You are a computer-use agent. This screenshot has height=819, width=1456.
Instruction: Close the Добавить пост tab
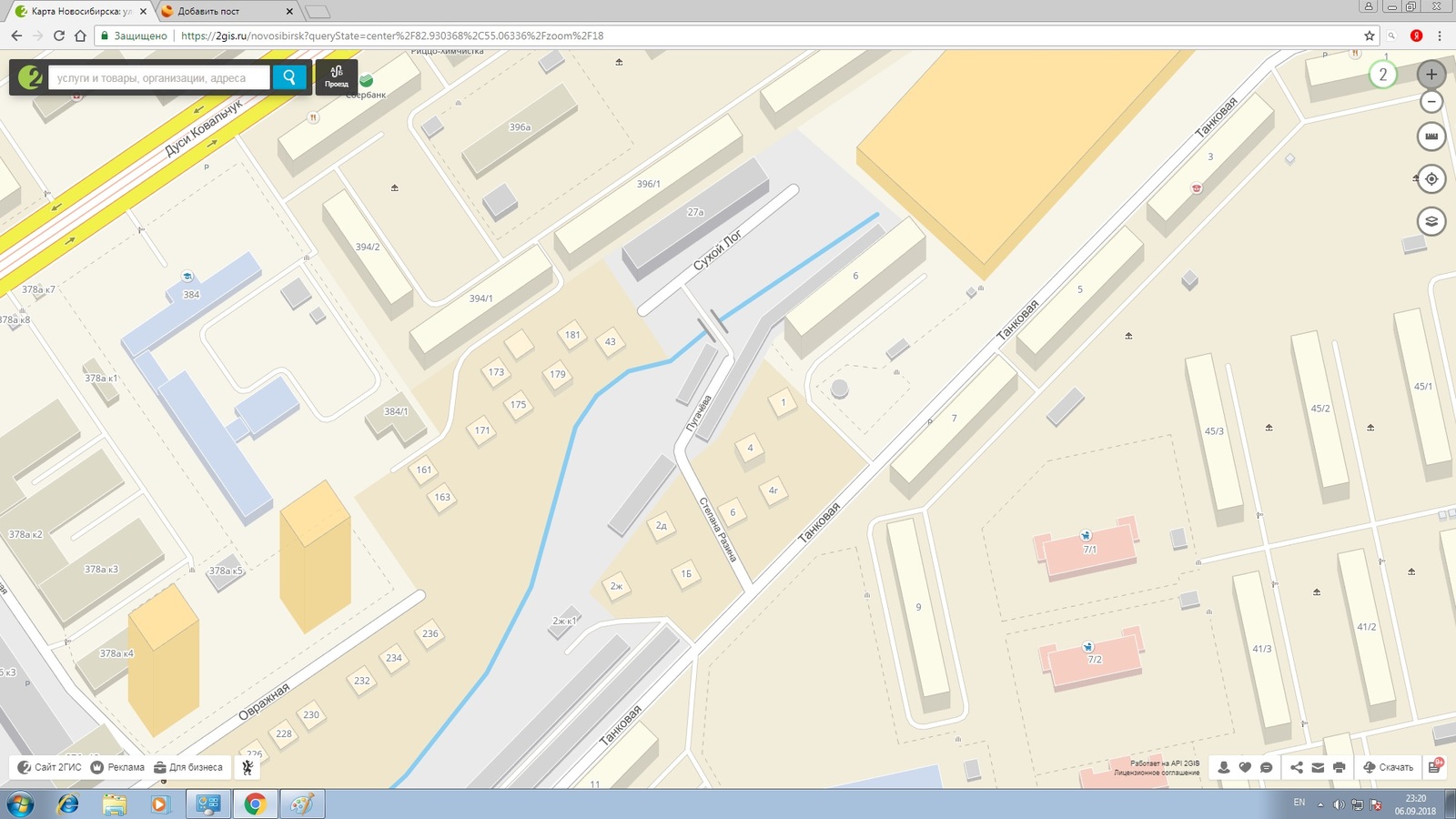(x=289, y=11)
